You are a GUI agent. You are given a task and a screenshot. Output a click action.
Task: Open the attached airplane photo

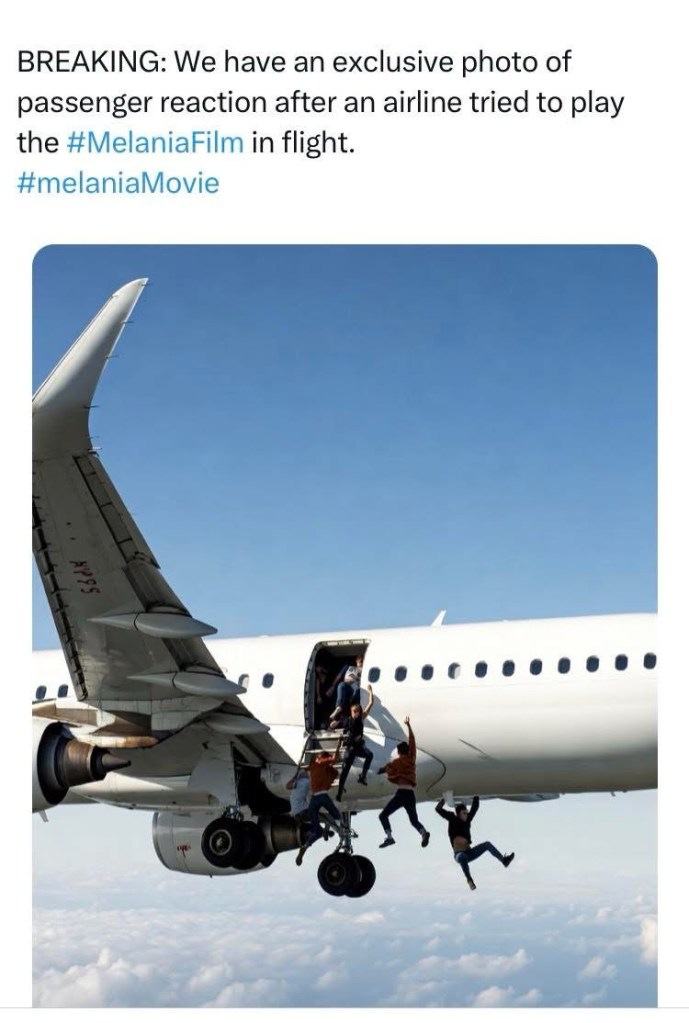pos(344,625)
